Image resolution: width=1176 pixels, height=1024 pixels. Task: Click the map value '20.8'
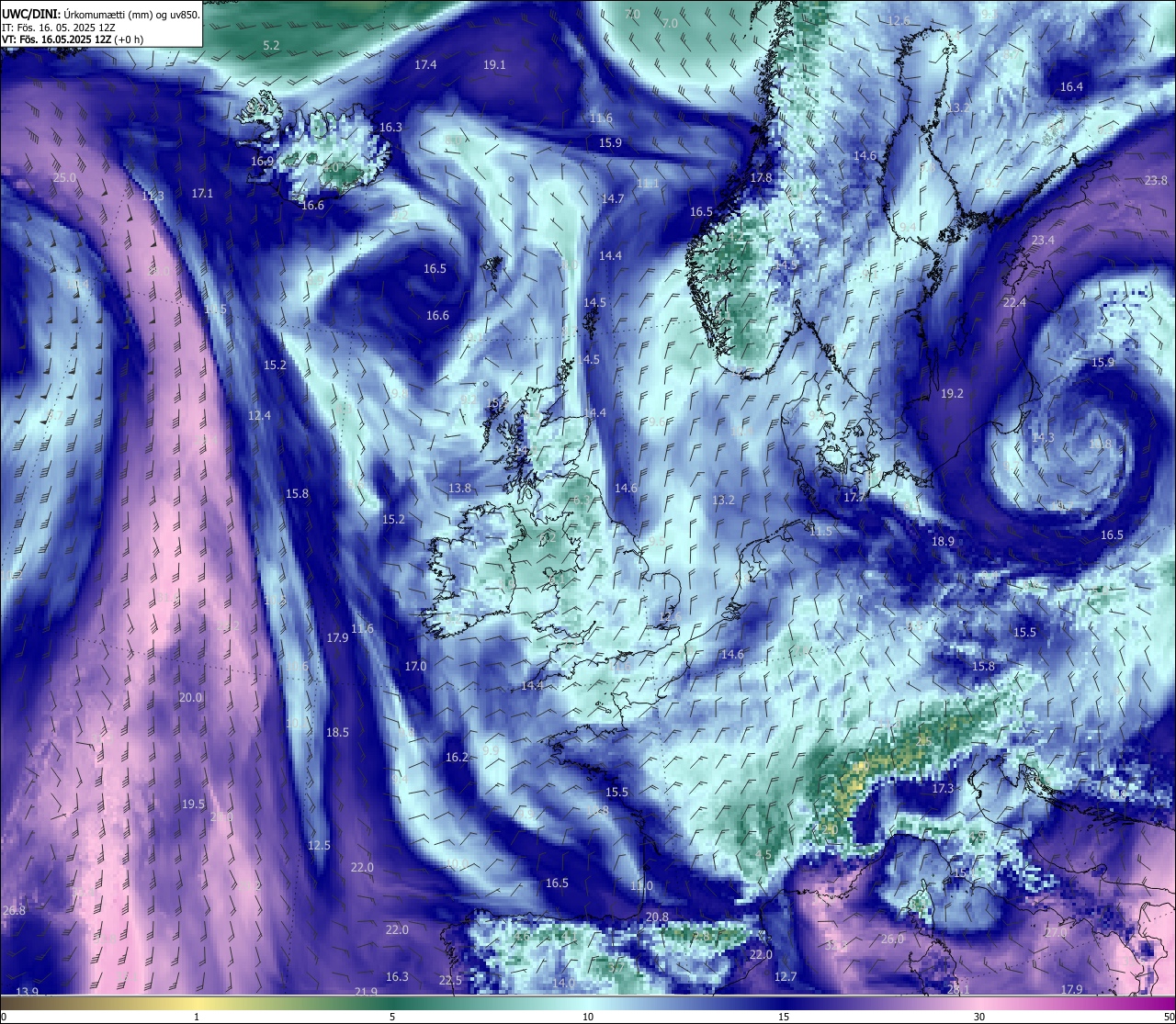tap(657, 917)
